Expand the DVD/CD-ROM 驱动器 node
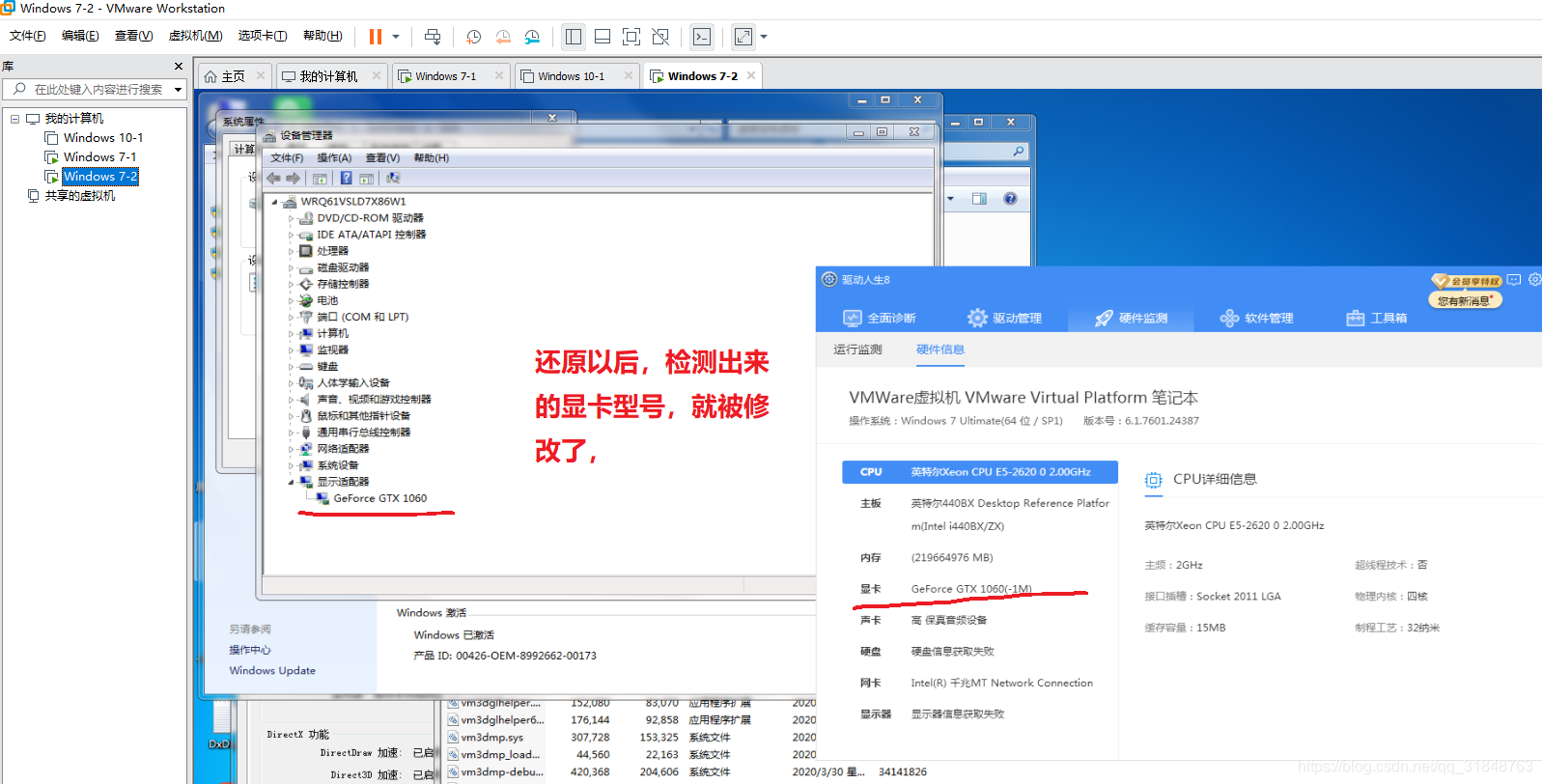 pos(291,218)
